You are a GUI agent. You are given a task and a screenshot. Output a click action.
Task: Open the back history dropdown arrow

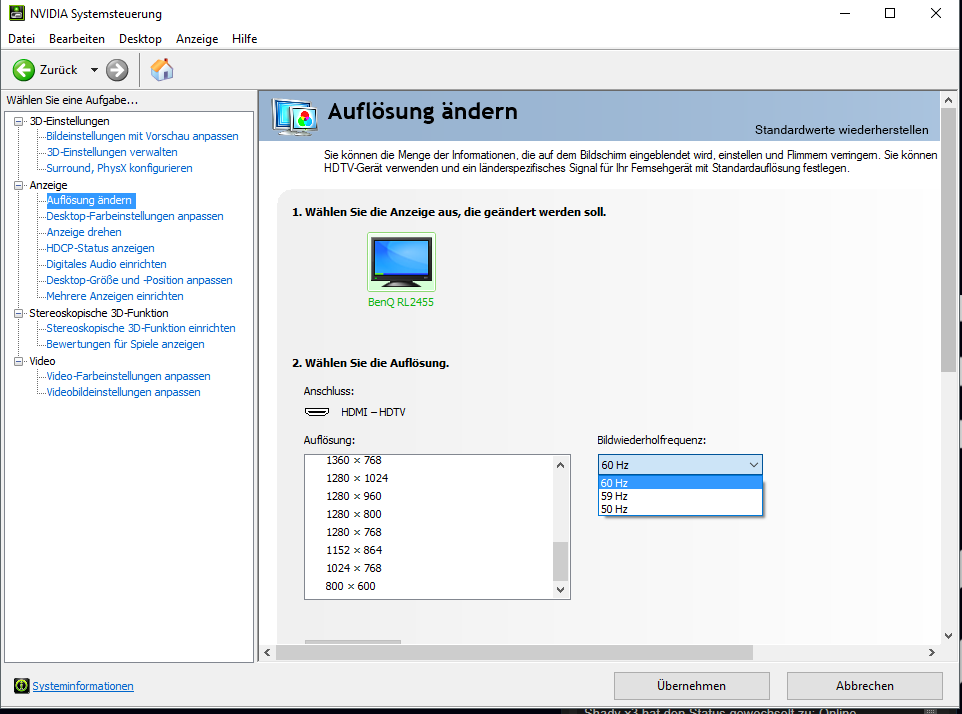[94, 70]
